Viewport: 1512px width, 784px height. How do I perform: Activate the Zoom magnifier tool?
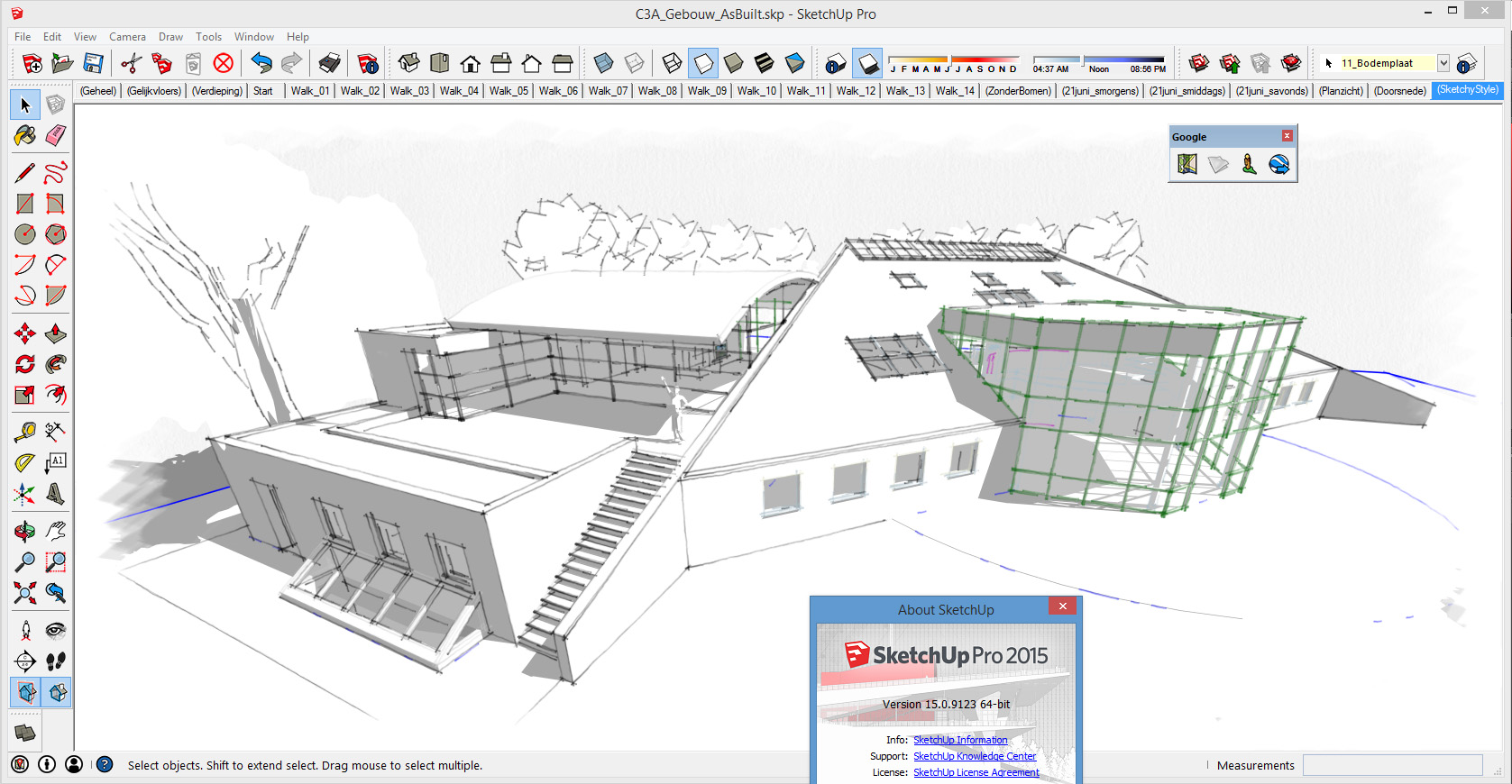pos(25,561)
